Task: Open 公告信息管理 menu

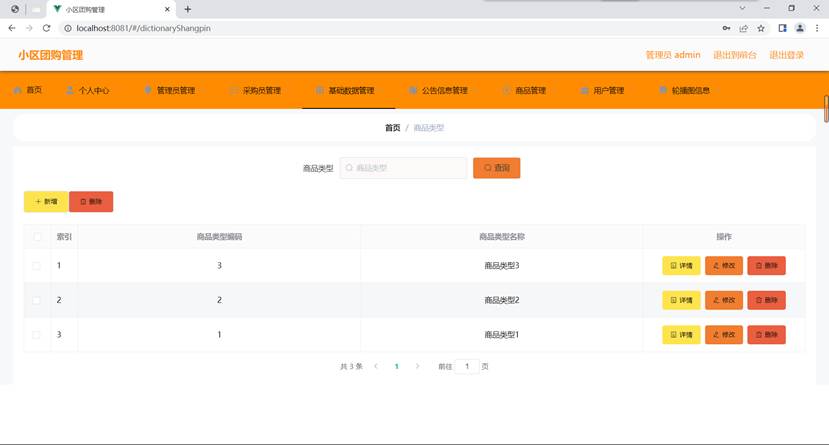Action: click(x=438, y=90)
